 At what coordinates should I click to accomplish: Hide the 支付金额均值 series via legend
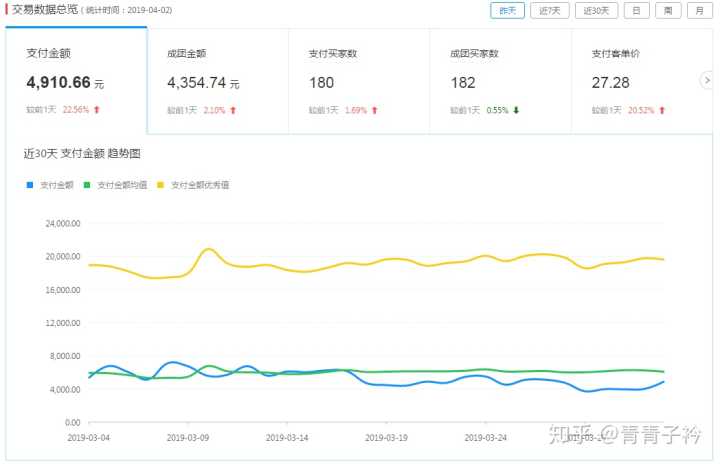[122, 185]
